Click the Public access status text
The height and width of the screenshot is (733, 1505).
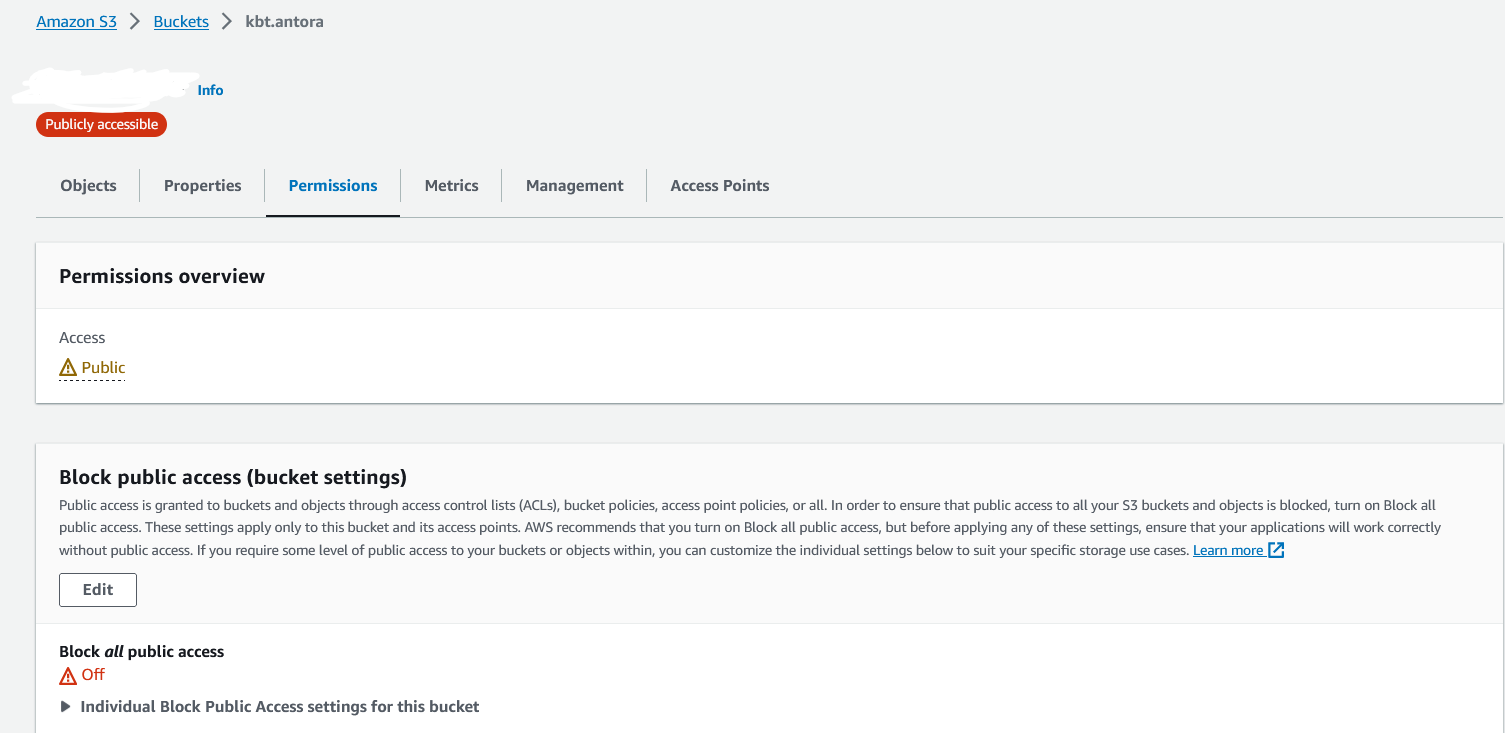(103, 368)
